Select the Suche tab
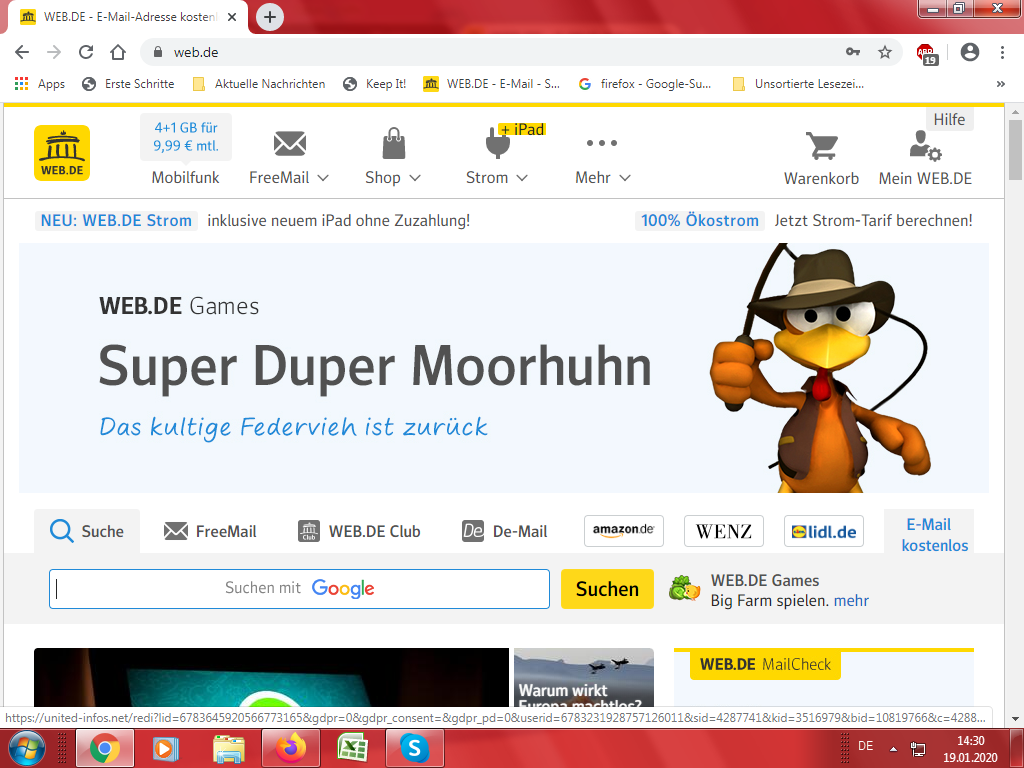The height and width of the screenshot is (768, 1024). pos(87,531)
